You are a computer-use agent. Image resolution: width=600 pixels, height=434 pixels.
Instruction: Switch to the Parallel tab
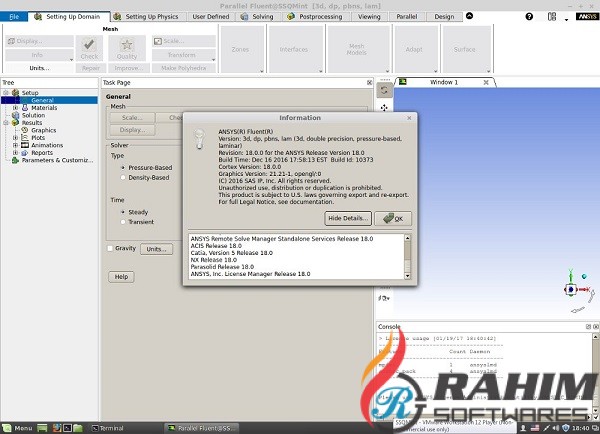407,16
